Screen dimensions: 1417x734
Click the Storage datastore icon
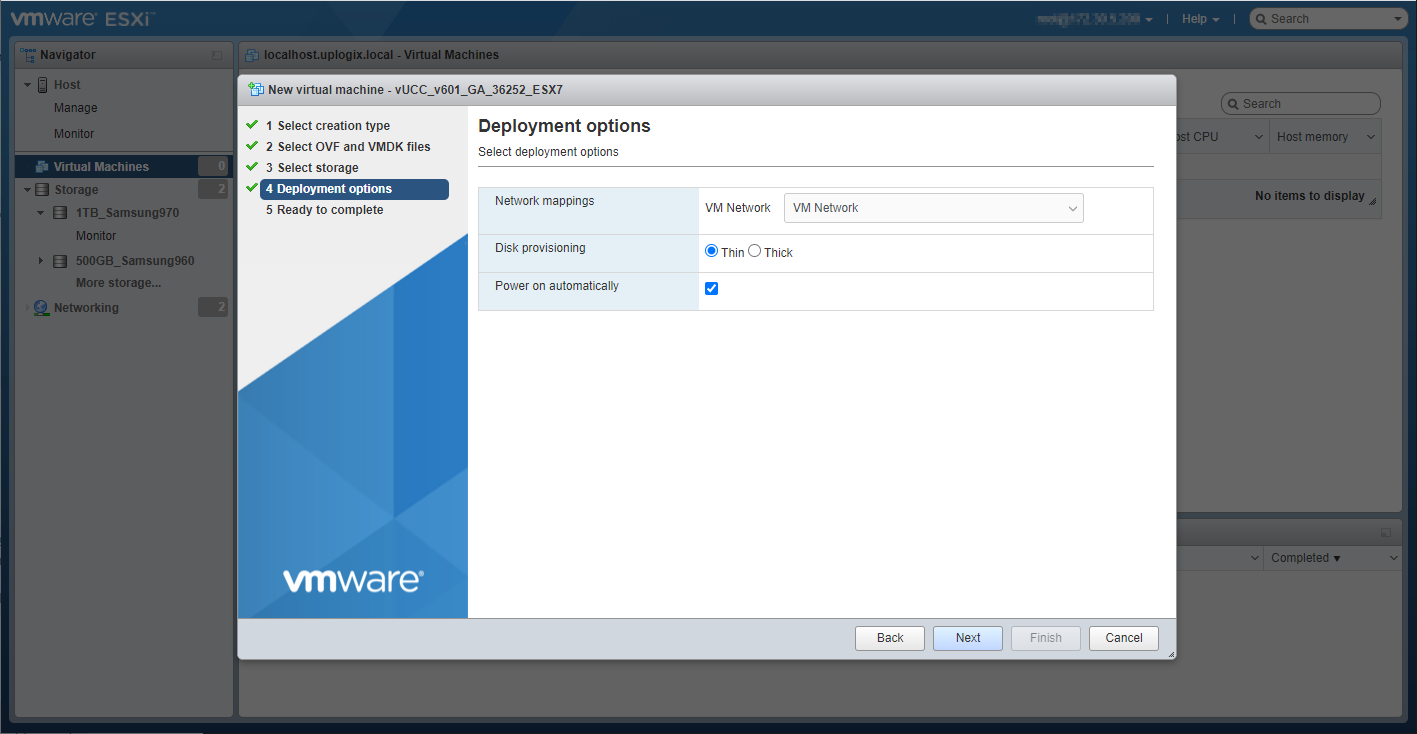click(x=42, y=190)
